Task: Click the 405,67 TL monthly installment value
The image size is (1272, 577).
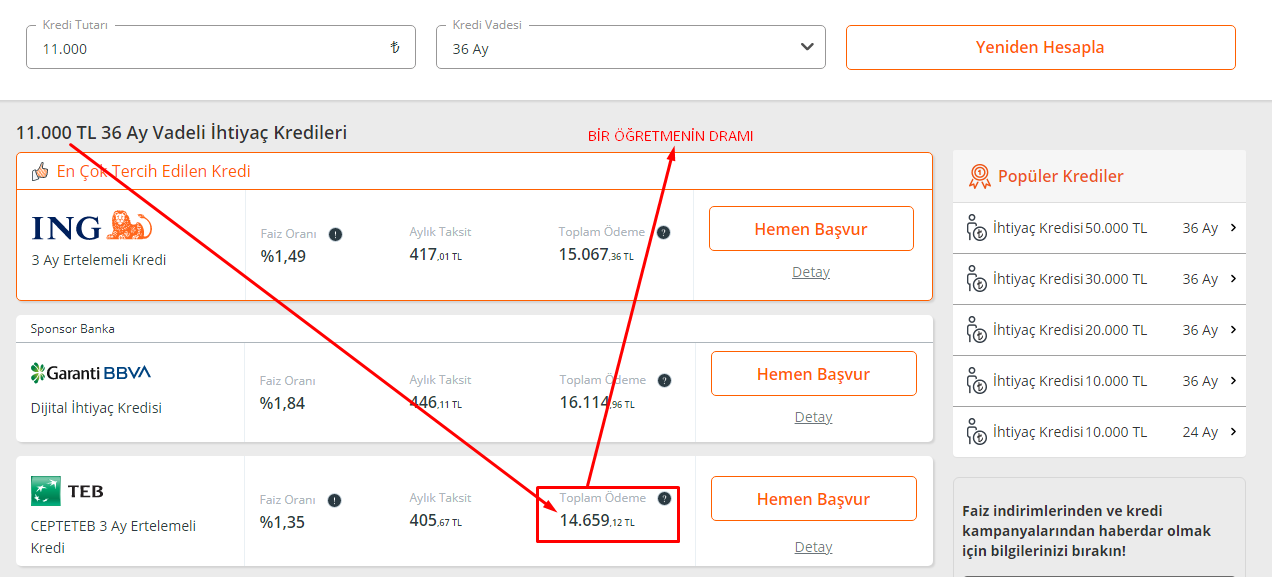Action: (x=436, y=521)
